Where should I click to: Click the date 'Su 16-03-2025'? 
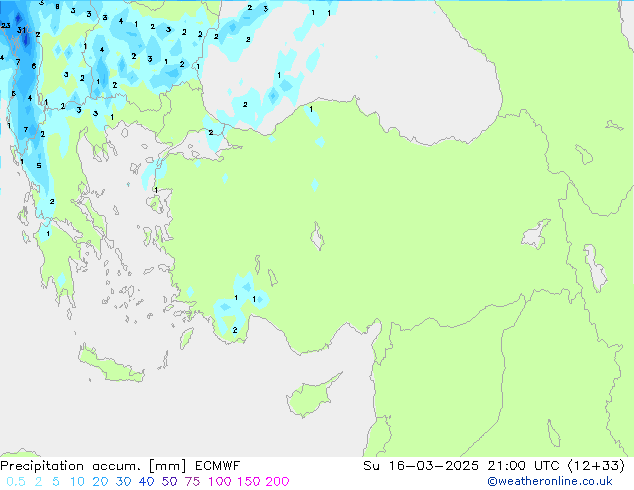[x=421, y=466]
